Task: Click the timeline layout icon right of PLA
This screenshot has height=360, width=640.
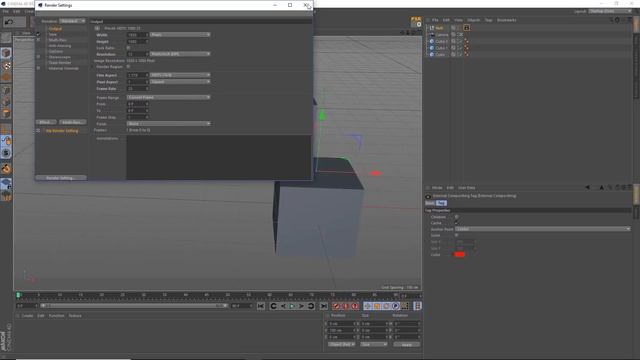Action: (417, 306)
